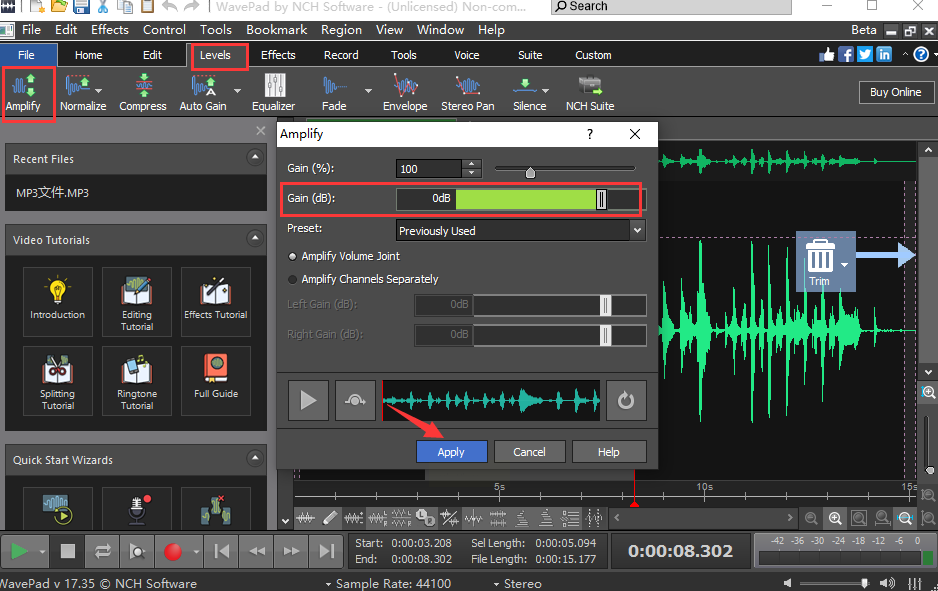Click the Trim trash can icon
The width and height of the screenshot is (938, 591).
819,258
